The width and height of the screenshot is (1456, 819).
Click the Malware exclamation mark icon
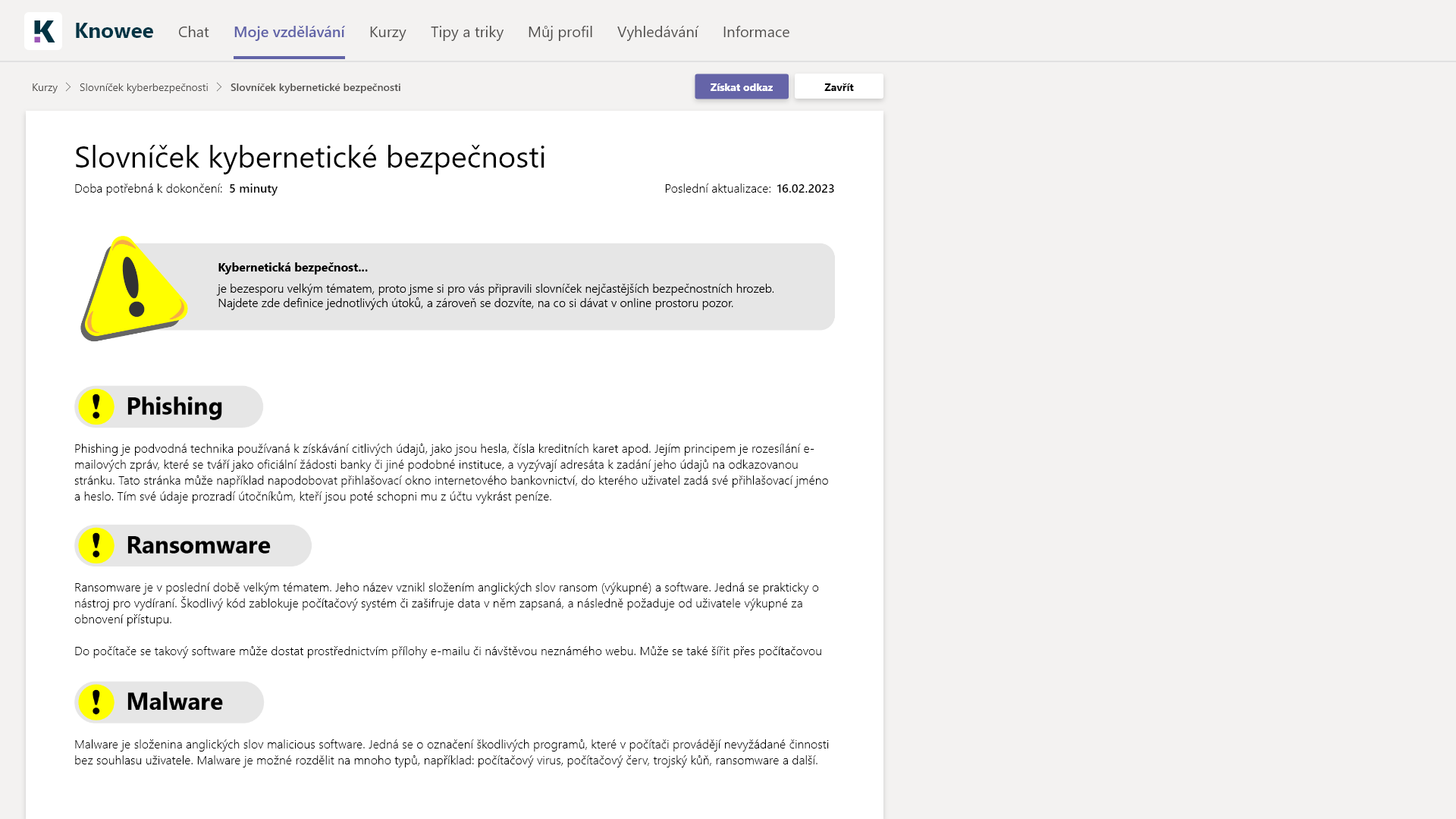pos(96,702)
